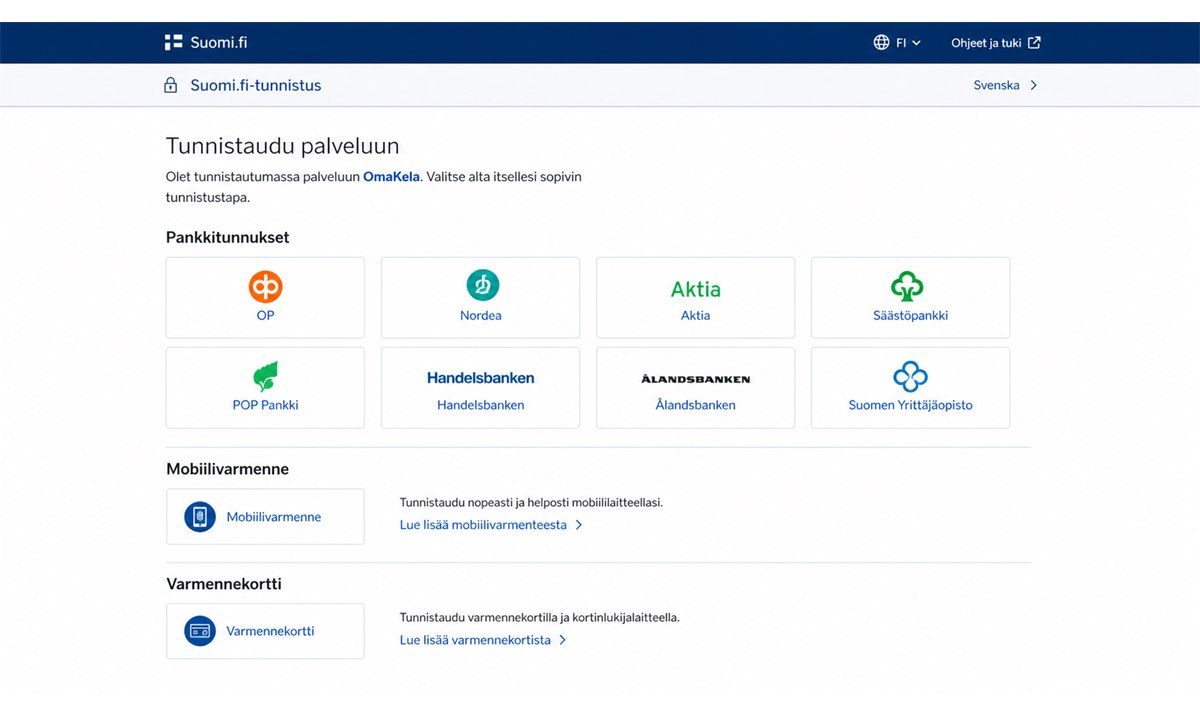Select the blue Ålandsbanken label

pyautogui.click(x=695, y=405)
